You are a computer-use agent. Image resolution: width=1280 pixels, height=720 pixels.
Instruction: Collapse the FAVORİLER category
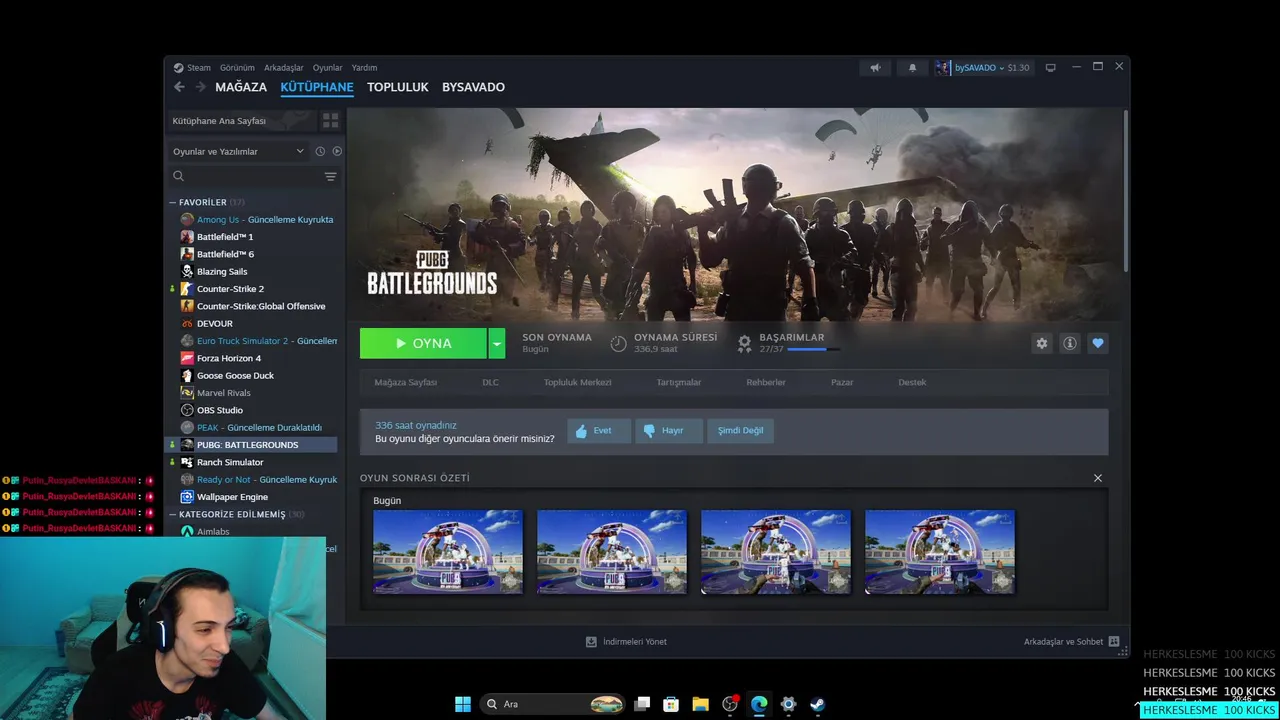tap(172, 202)
